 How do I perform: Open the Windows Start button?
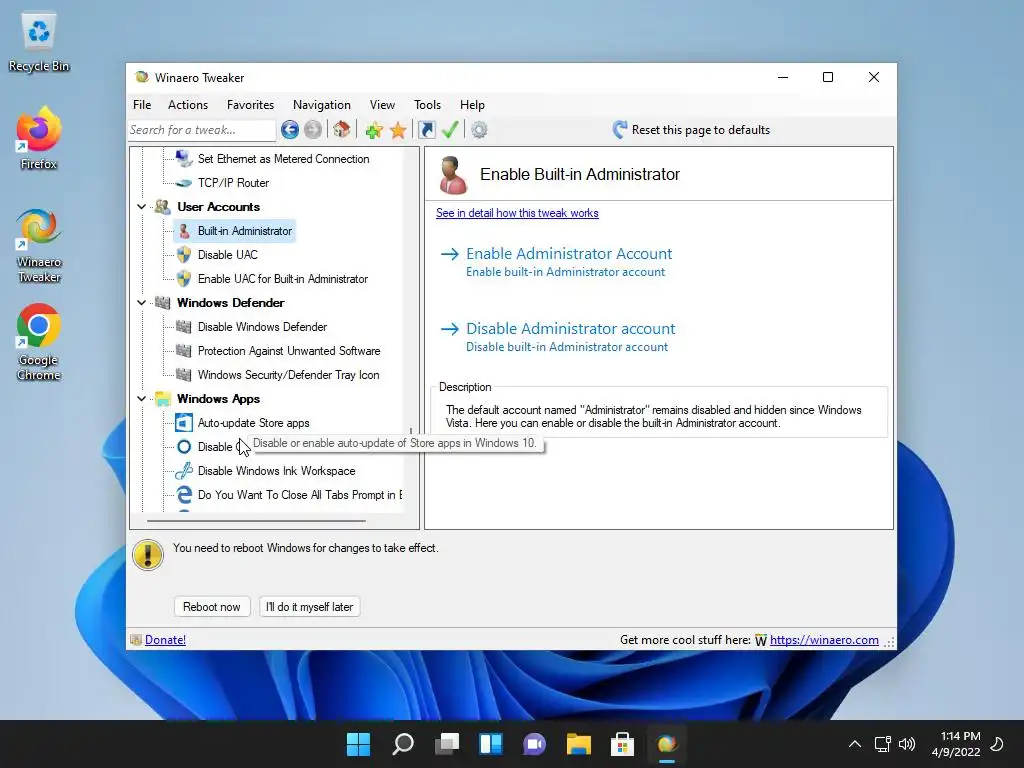pos(358,744)
